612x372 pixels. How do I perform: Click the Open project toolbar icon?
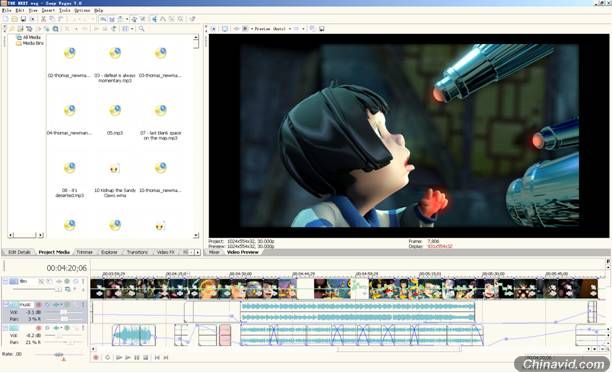tap(14, 19)
